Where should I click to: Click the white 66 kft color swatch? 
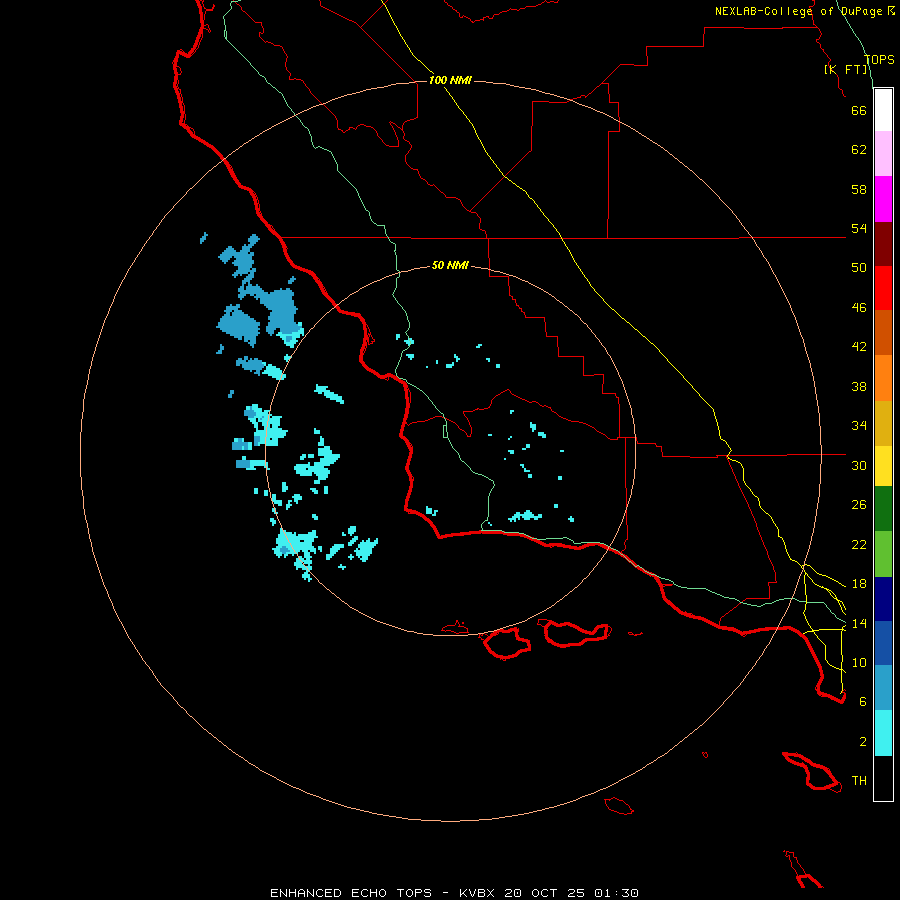tap(883, 110)
